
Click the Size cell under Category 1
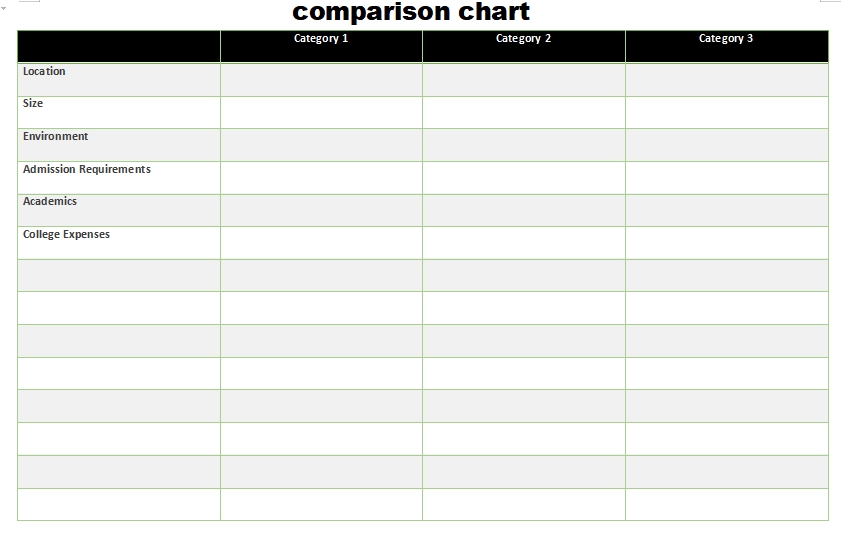(x=321, y=112)
